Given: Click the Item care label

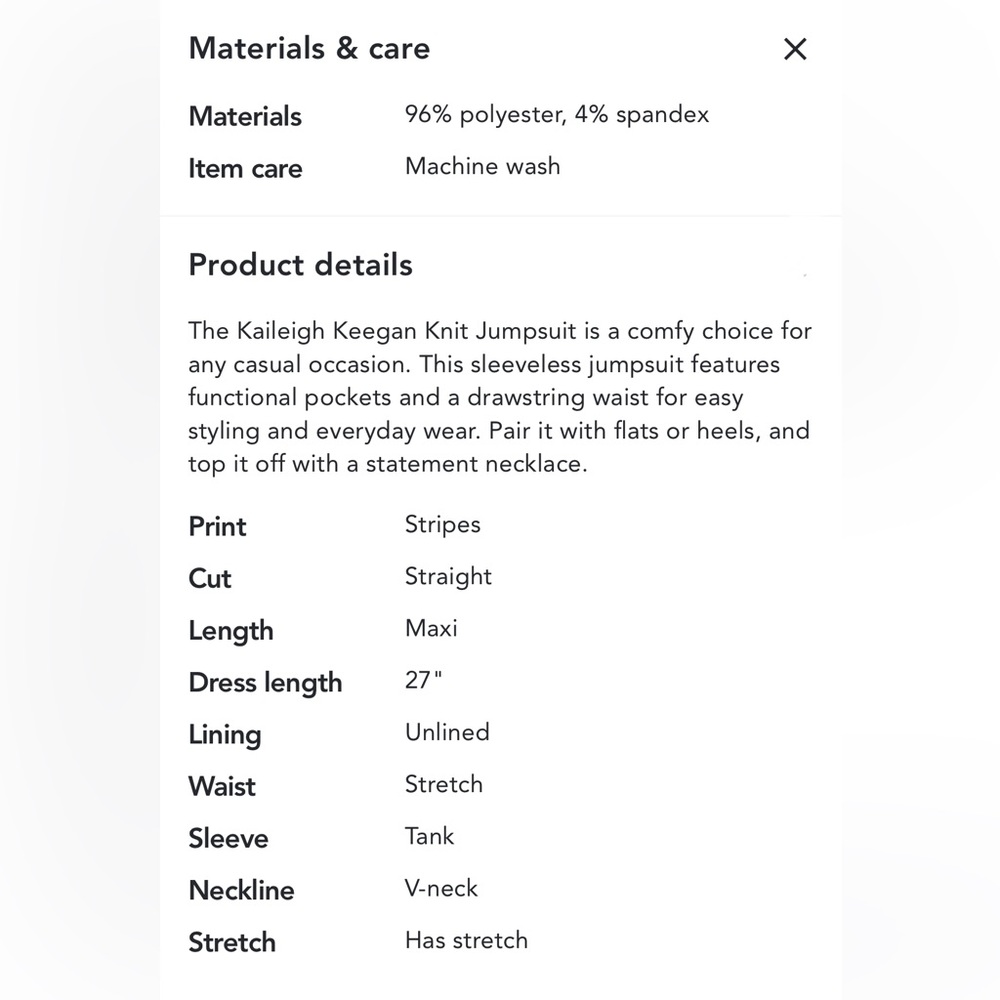Looking at the screenshot, I should tap(245, 168).
